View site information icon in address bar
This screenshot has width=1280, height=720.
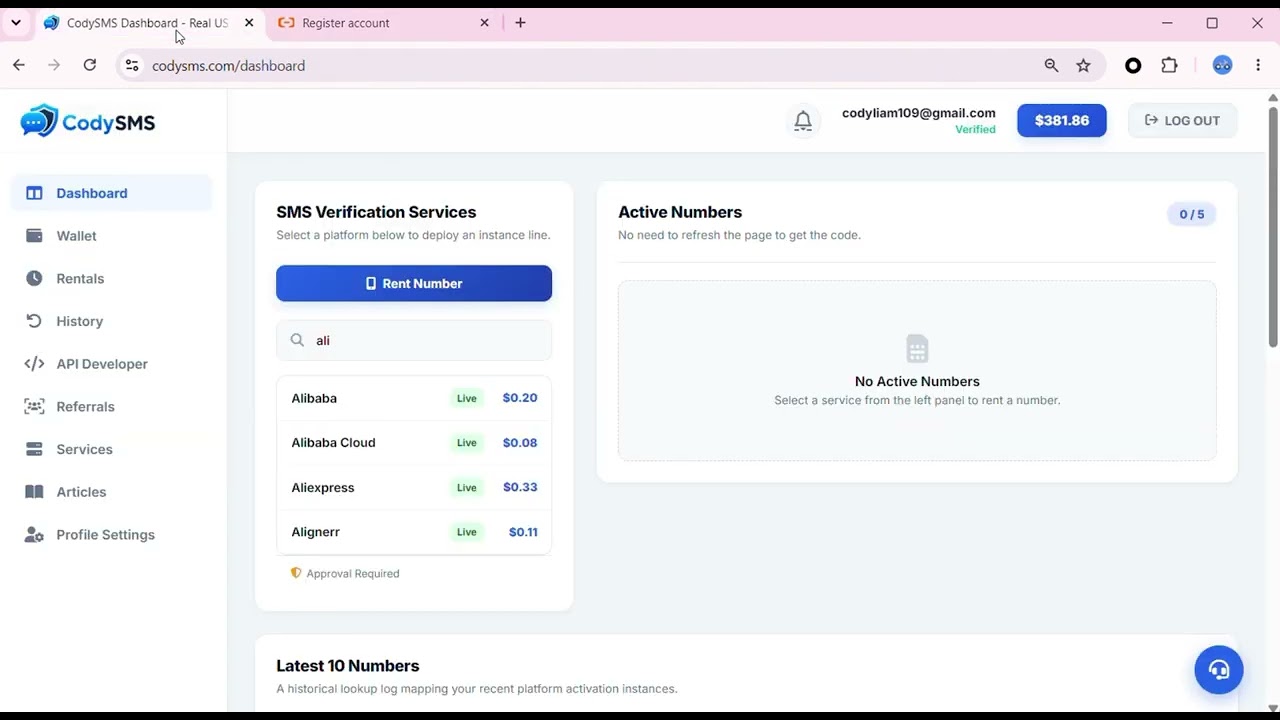131,65
